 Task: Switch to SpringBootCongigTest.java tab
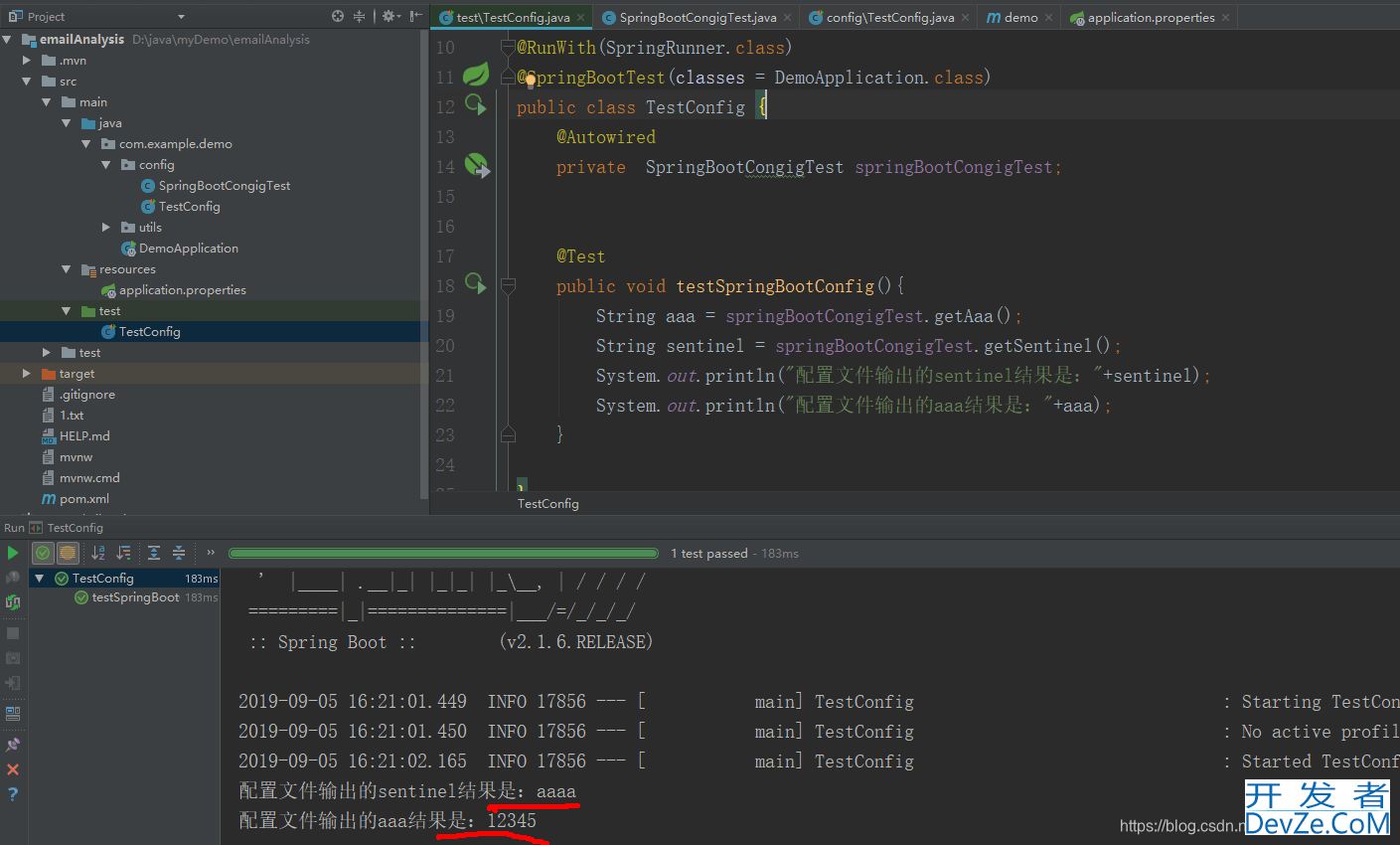pos(699,18)
